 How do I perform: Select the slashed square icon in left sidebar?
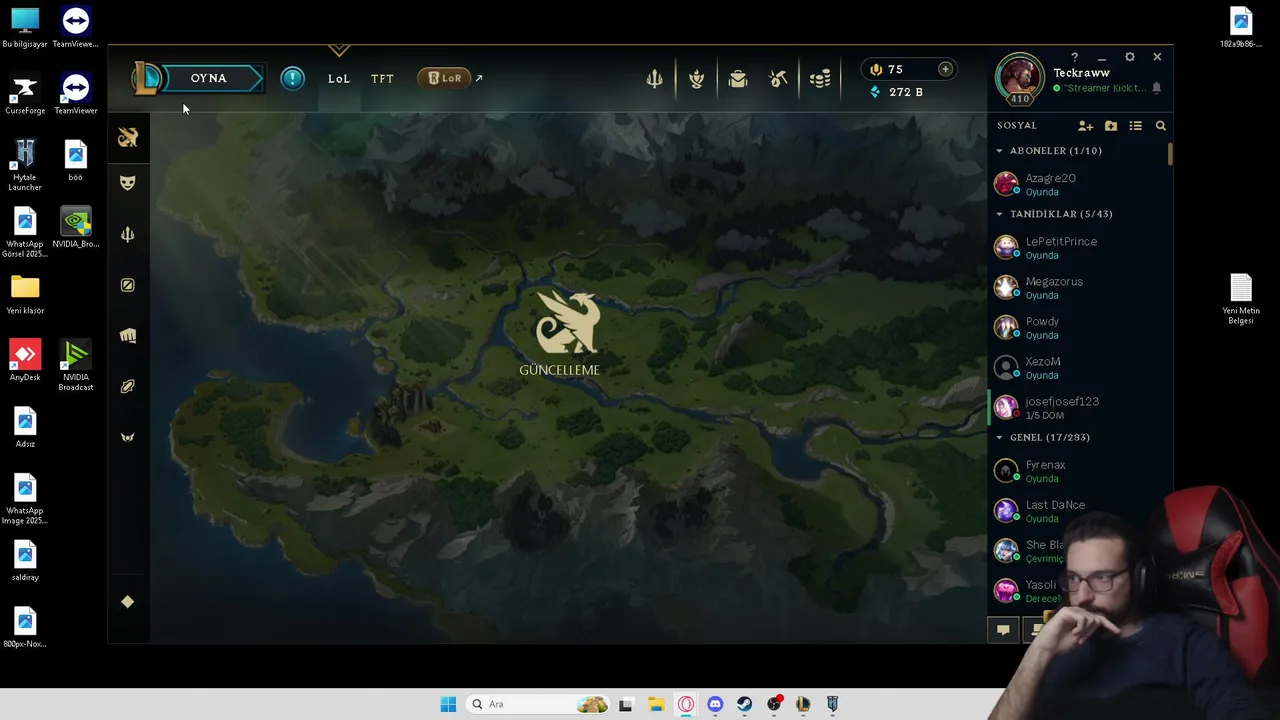click(127, 285)
